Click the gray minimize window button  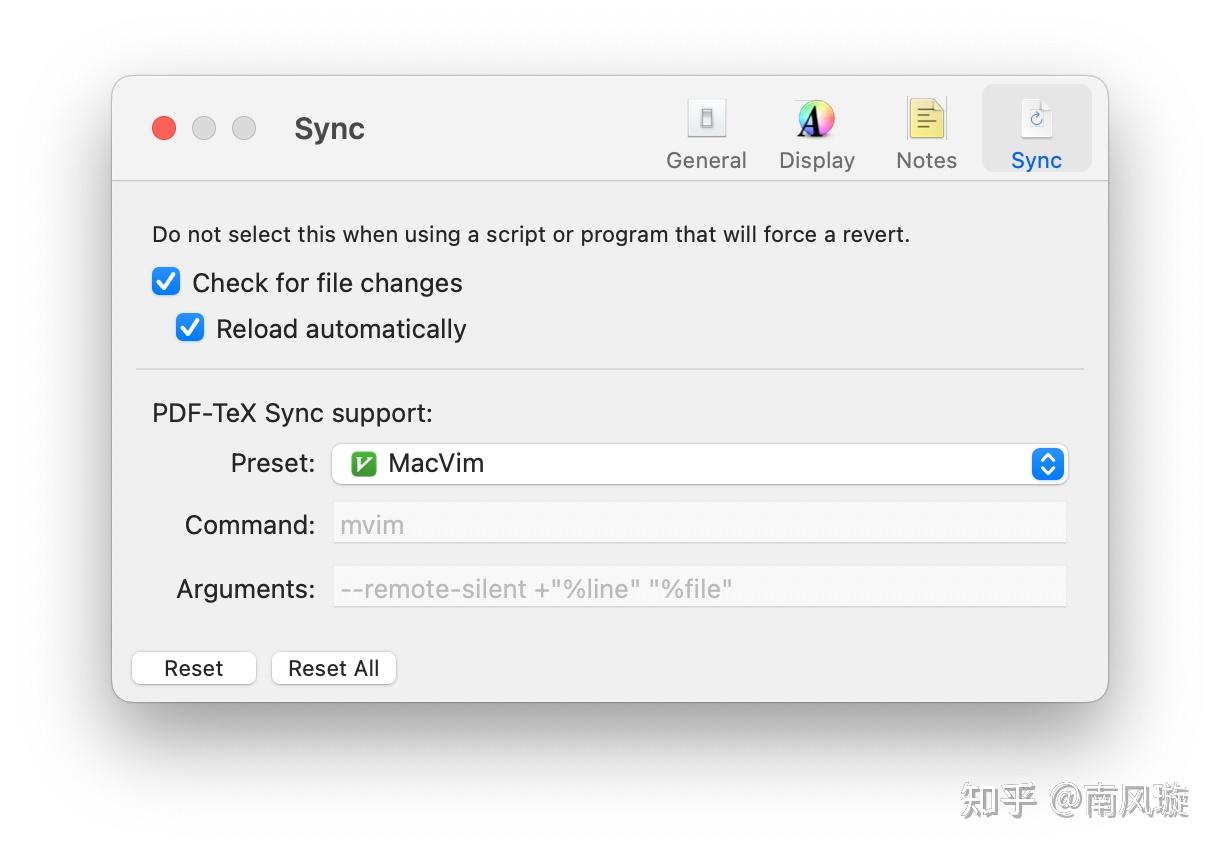(x=204, y=128)
